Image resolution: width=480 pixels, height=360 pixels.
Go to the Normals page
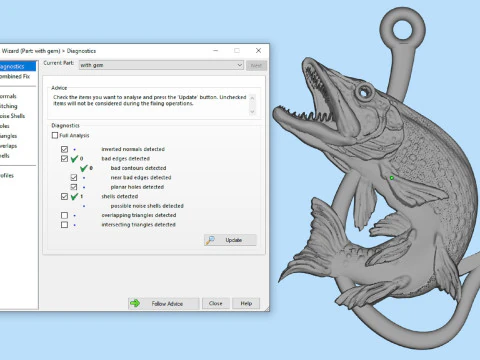coord(8,96)
